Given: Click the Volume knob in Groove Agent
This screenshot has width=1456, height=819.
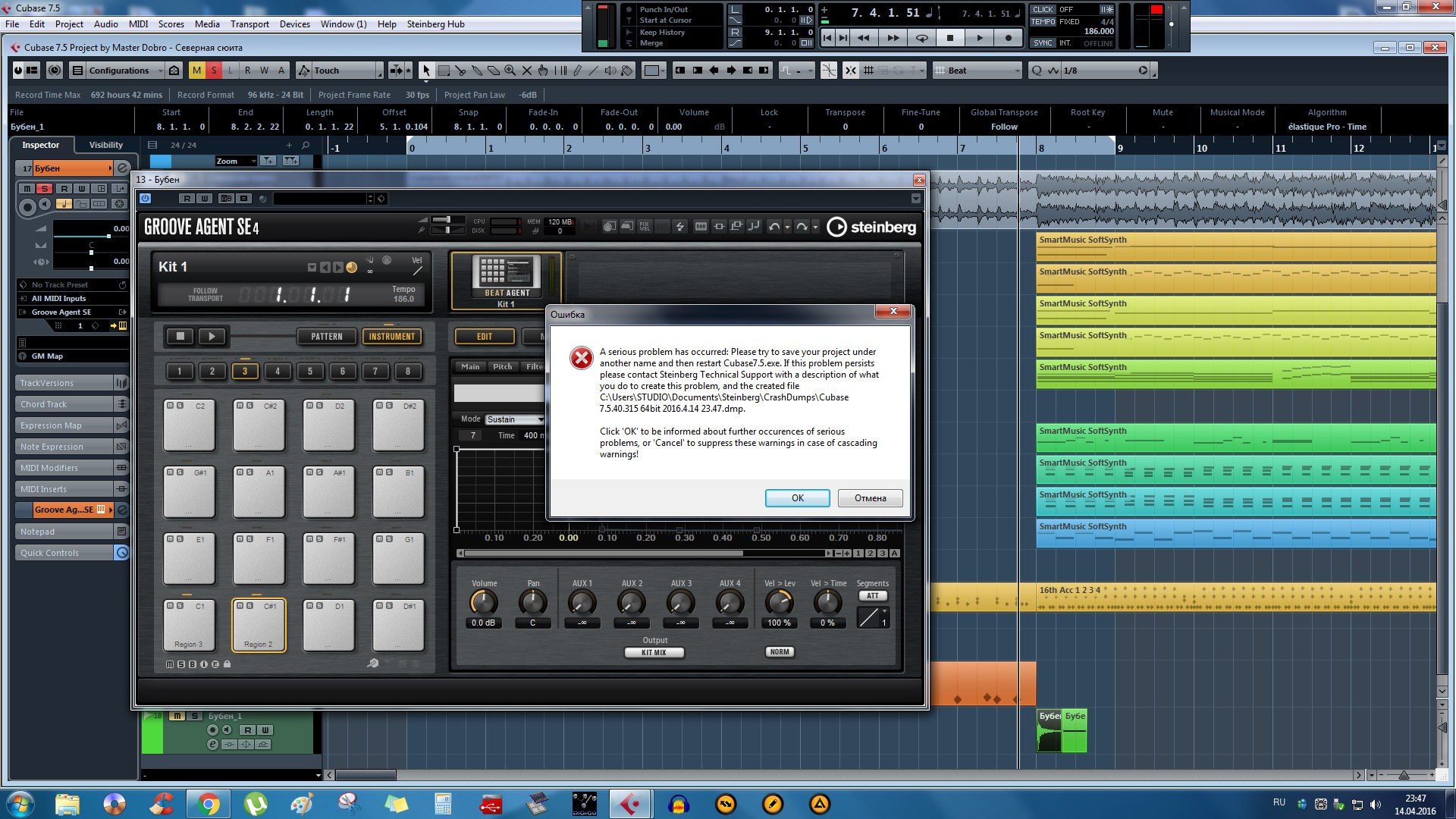Looking at the screenshot, I should pyautogui.click(x=484, y=603).
